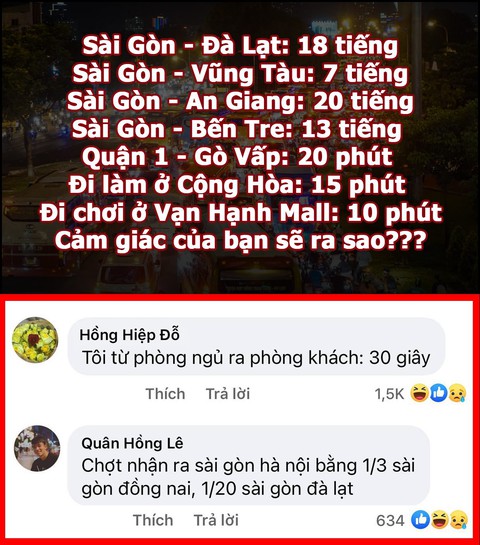The width and height of the screenshot is (480, 545).
Task: Click the sad reaction on first comment
Action: coord(457,393)
